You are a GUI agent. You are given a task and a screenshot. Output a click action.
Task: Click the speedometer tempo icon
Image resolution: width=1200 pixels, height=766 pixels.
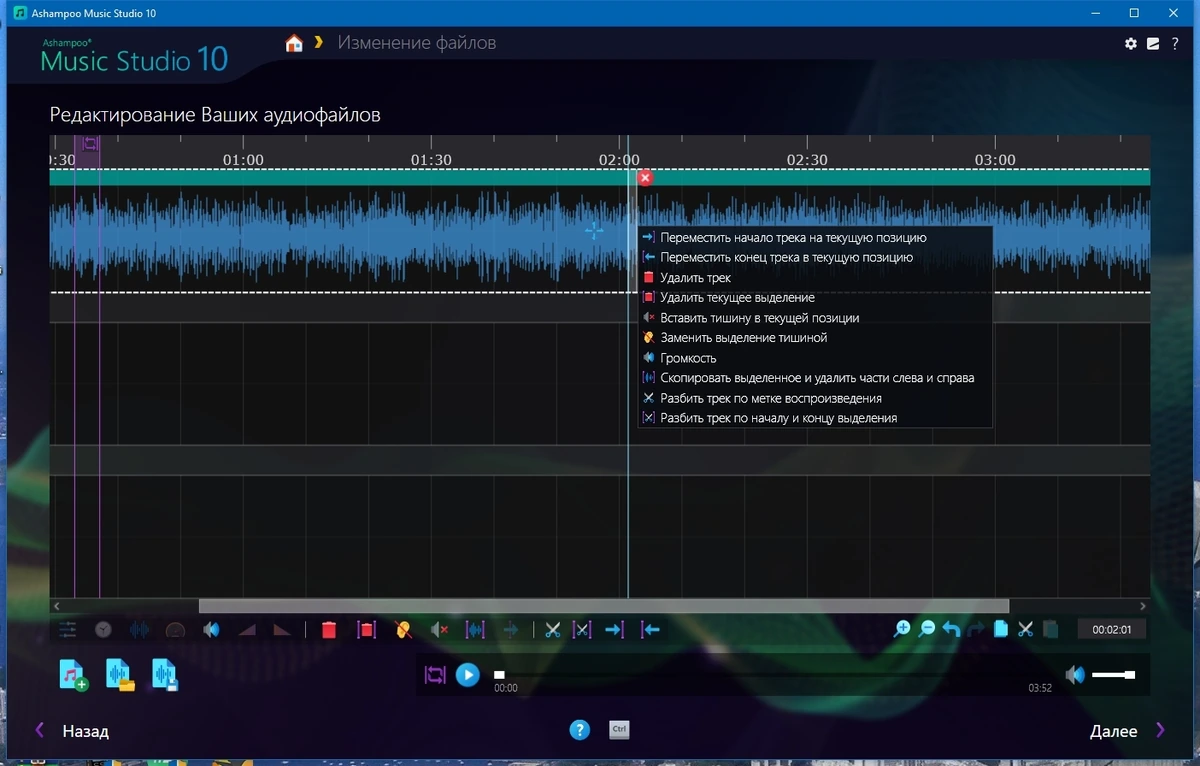click(175, 630)
